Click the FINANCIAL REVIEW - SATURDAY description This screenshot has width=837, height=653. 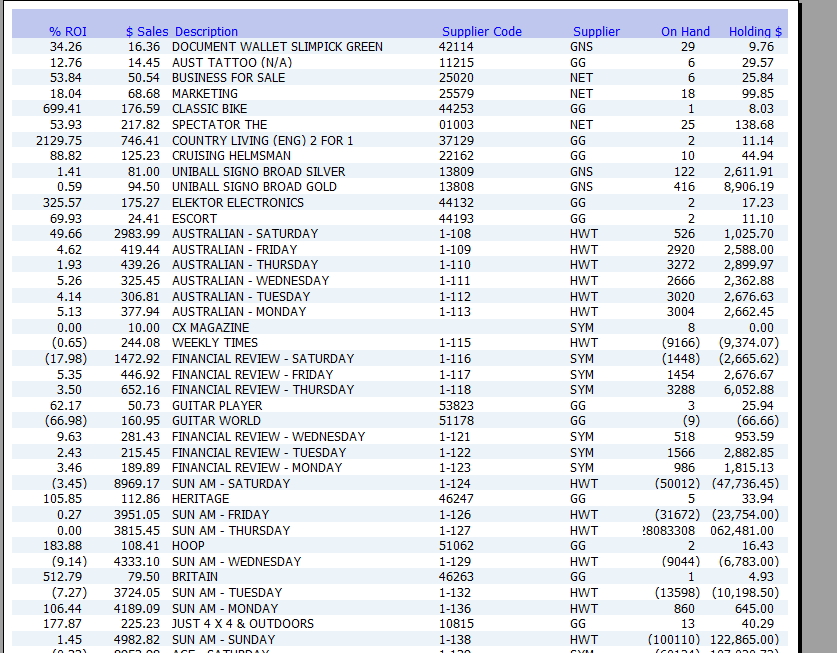(263, 359)
